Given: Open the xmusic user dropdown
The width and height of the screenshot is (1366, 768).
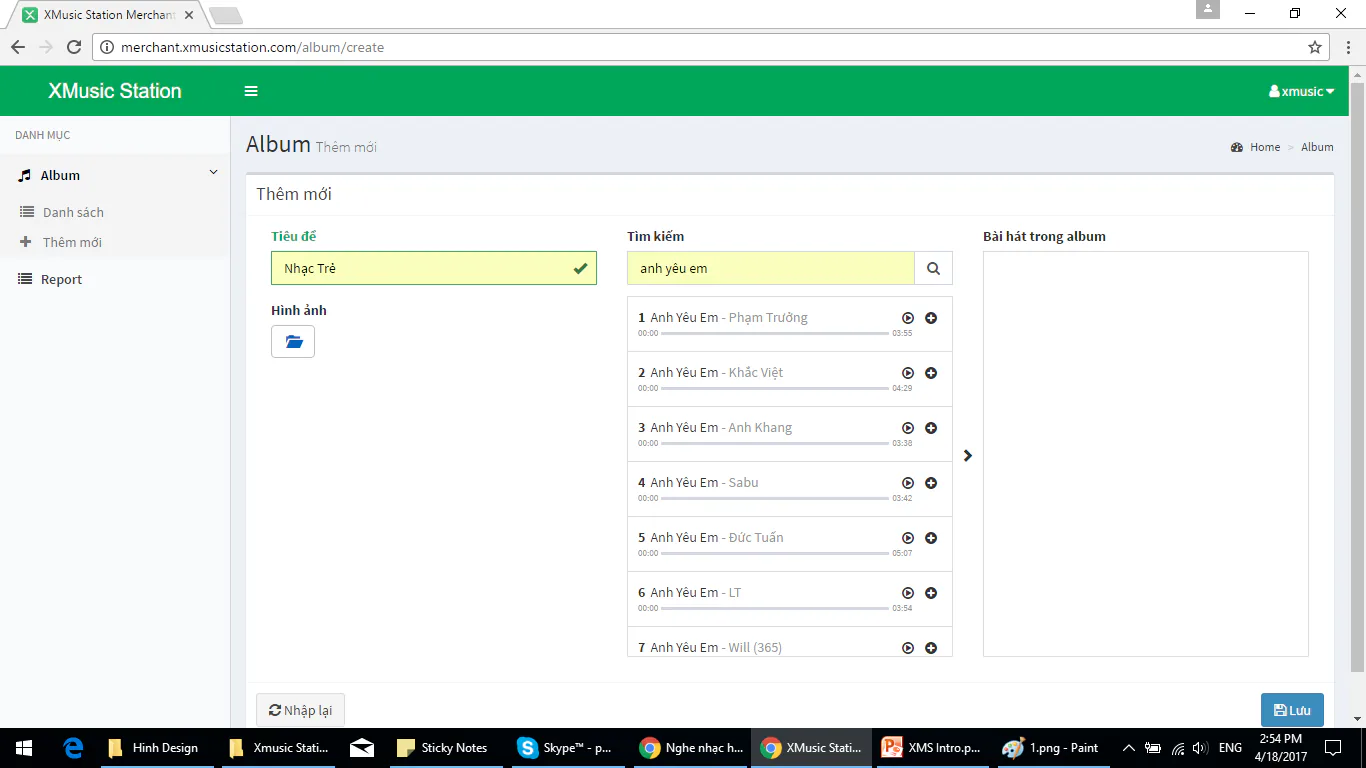Looking at the screenshot, I should (x=1302, y=91).
